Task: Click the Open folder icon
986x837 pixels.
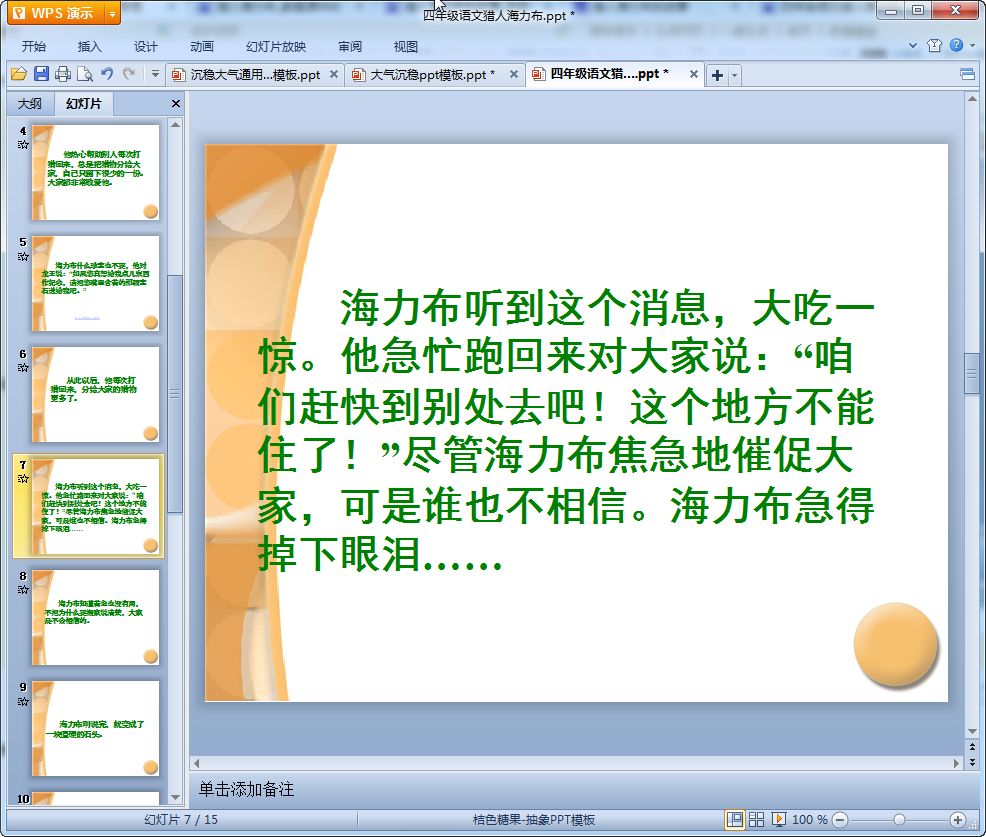Action: [x=19, y=74]
